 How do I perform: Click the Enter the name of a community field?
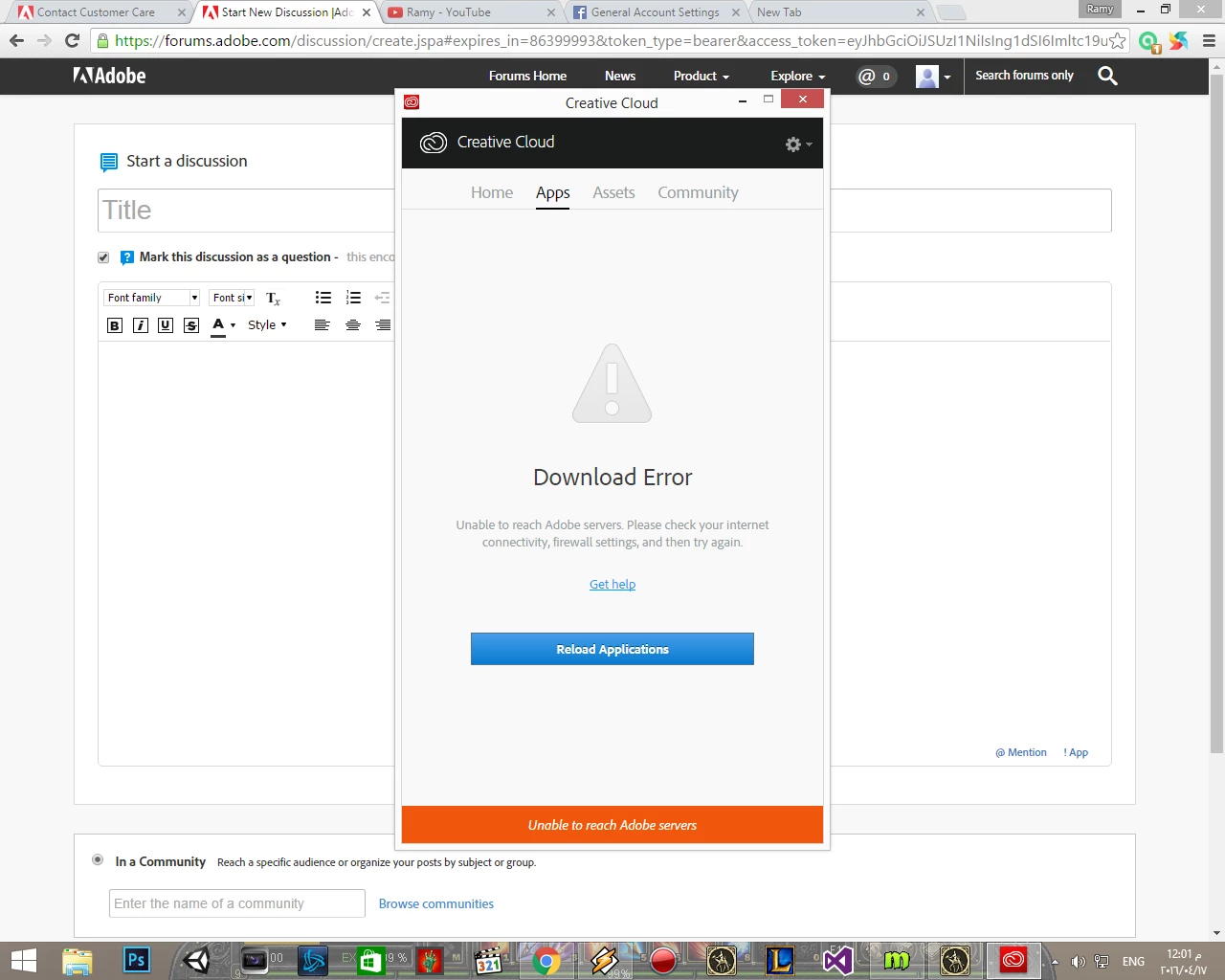tap(237, 903)
